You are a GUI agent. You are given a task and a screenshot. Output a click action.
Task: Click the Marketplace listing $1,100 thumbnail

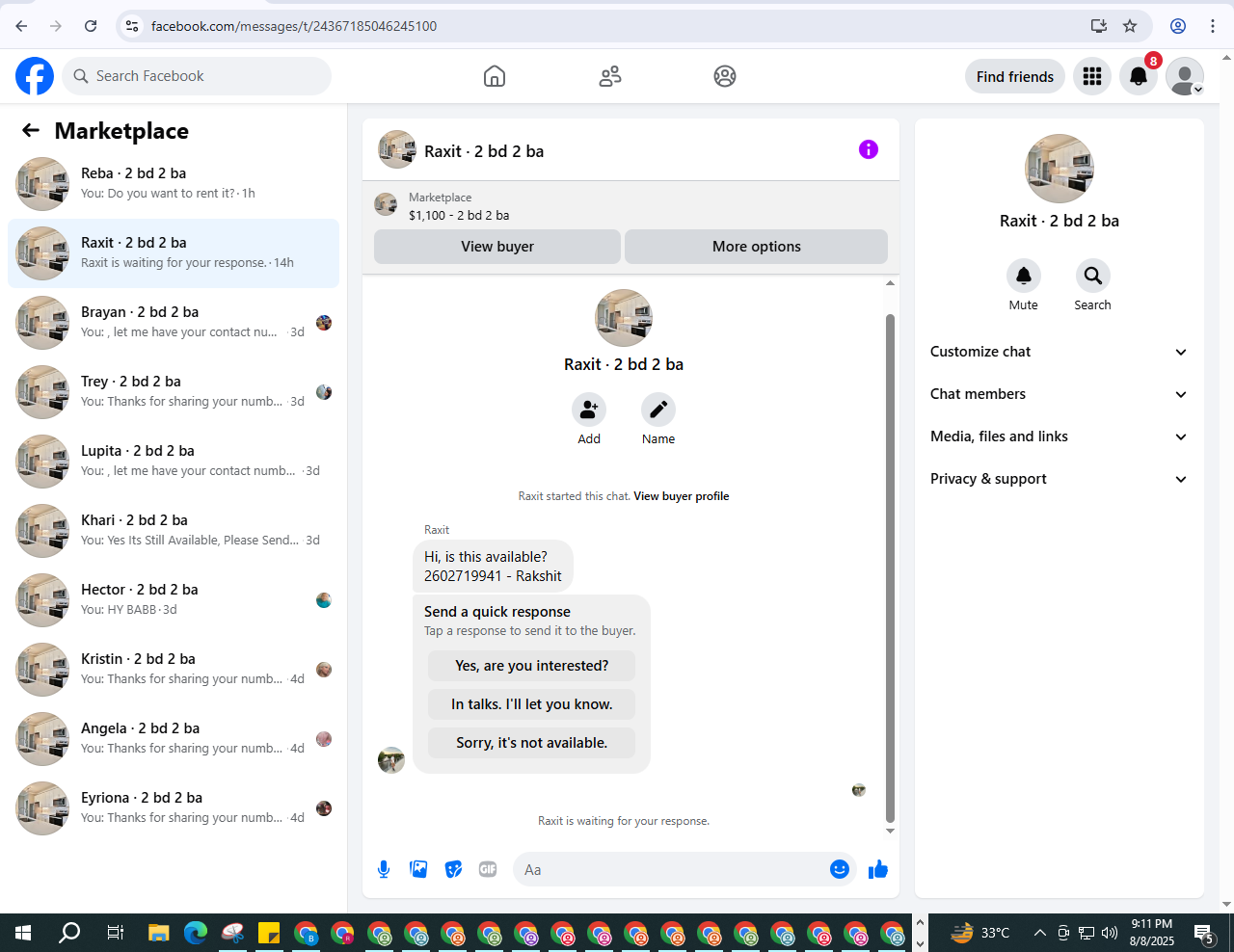[x=386, y=204]
